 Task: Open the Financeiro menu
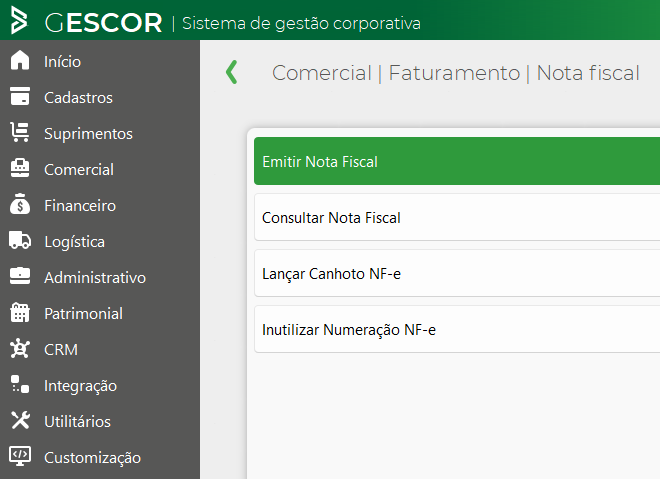pyautogui.click(x=80, y=206)
